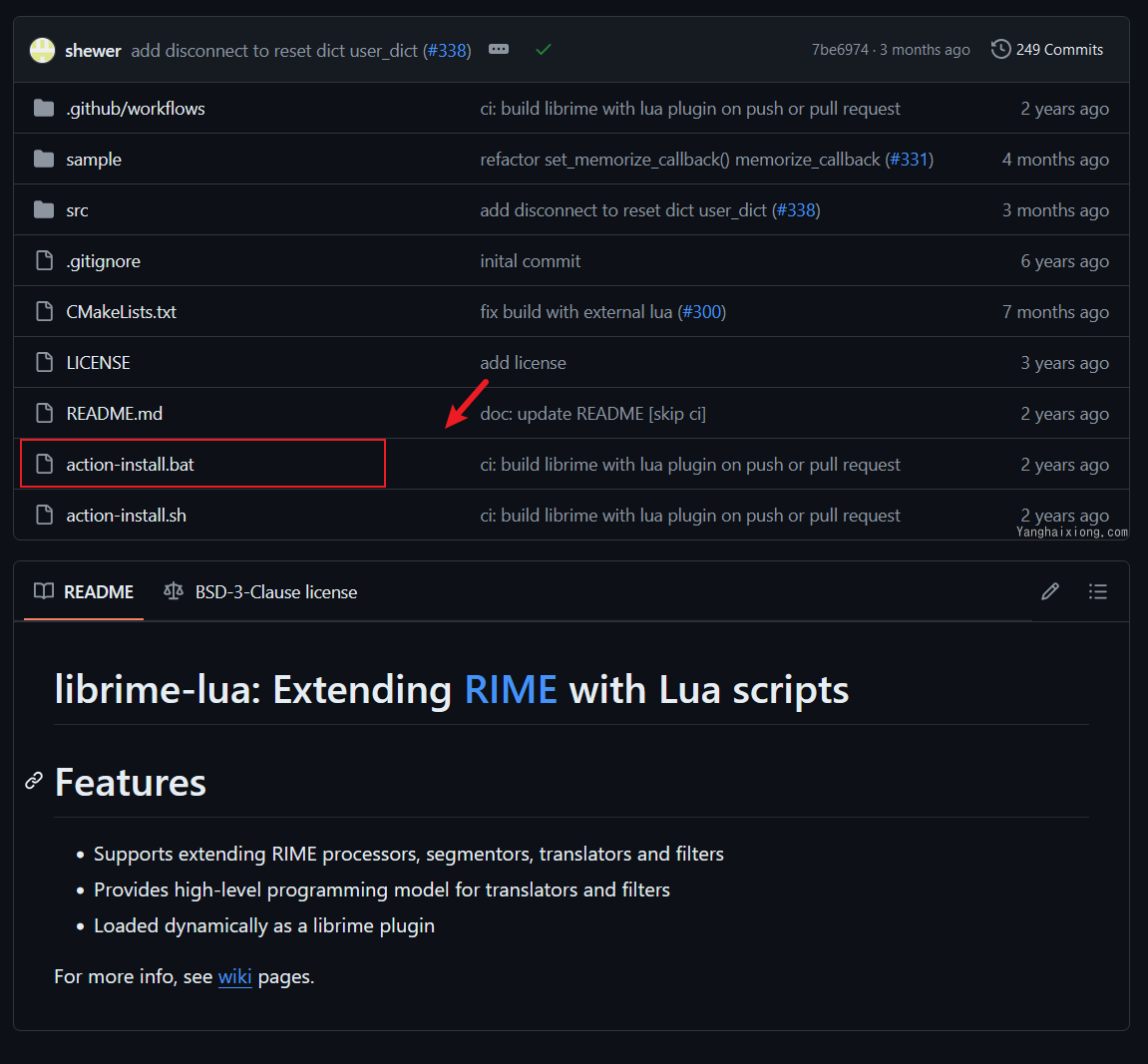Open pull request #331 link
This screenshot has height=1064, width=1148.
tap(909, 160)
